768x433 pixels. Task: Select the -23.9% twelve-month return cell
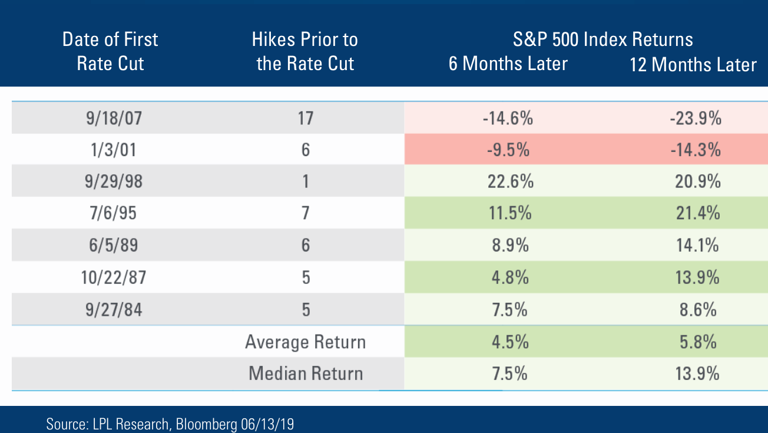pyautogui.click(x=696, y=118)
